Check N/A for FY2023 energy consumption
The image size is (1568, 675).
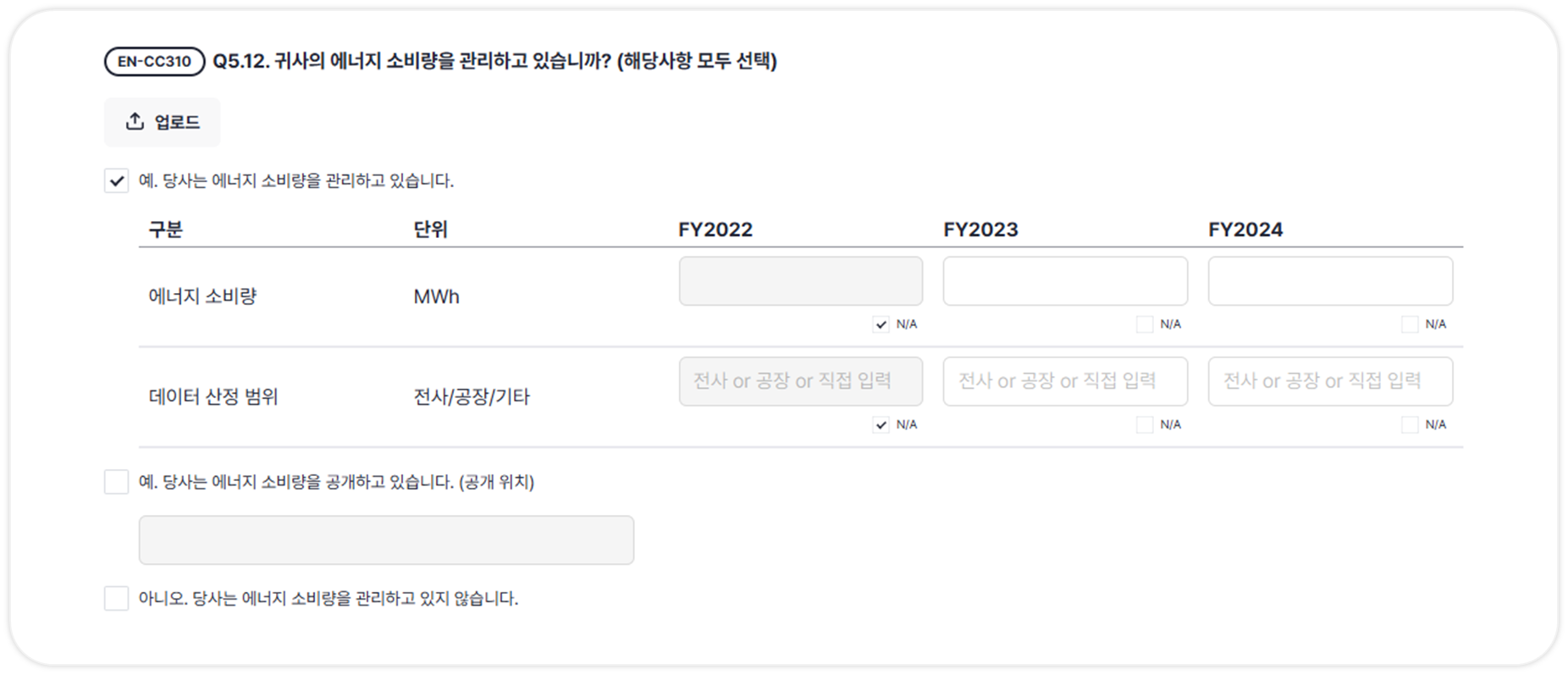tap(1145, 324)
